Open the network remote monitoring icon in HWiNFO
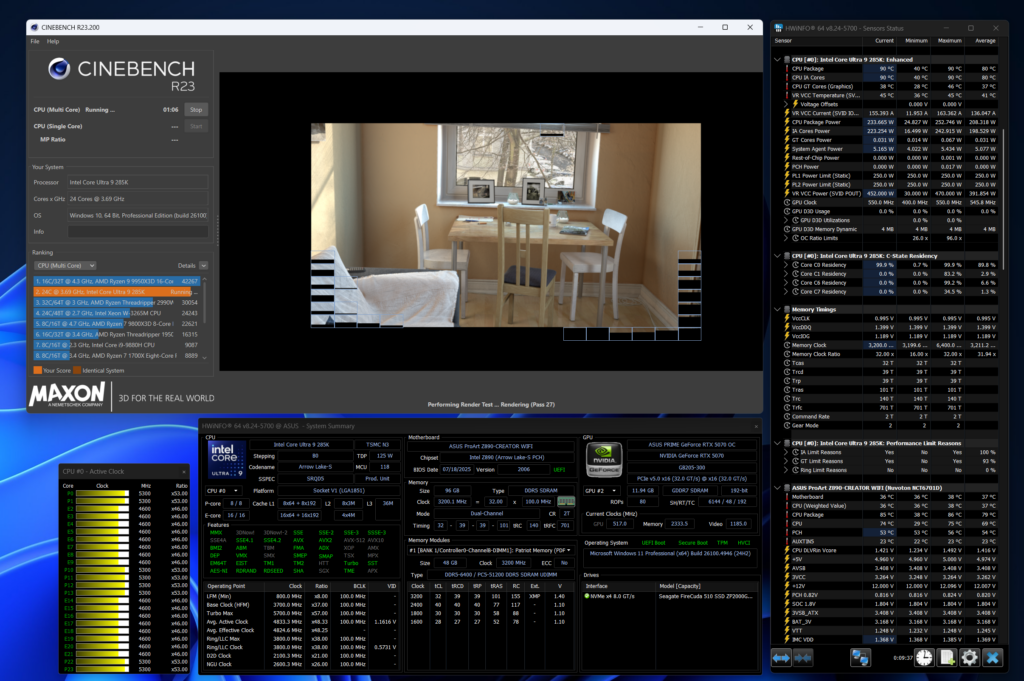The image size is (1024, 681). pos(860,657)
